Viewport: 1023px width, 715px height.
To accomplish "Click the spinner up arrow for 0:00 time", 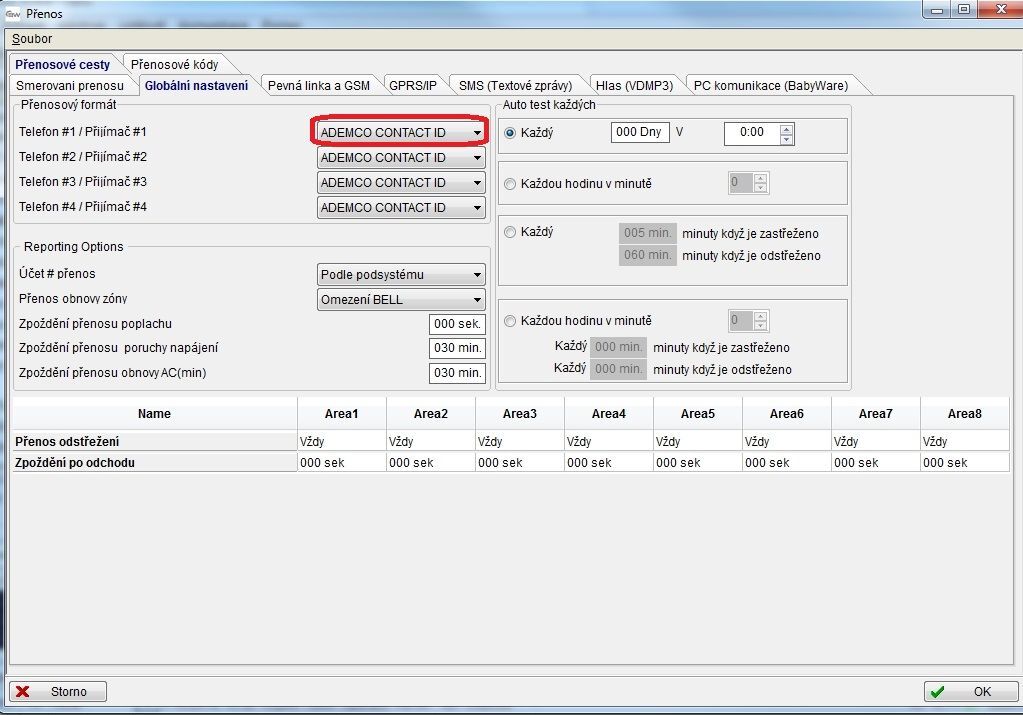I will point(786,127).
